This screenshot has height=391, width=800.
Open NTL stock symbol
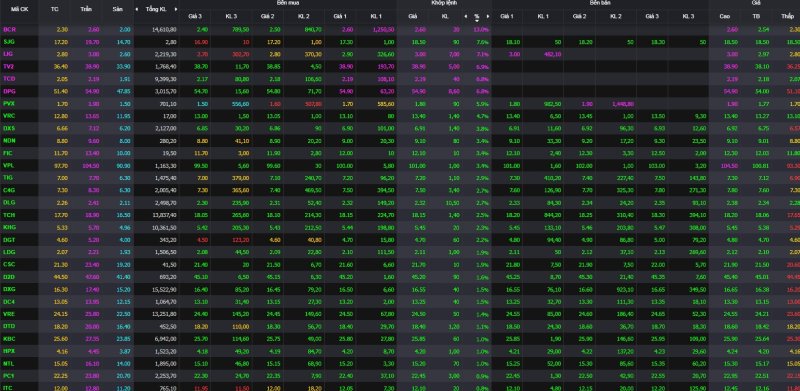point(9,362)
